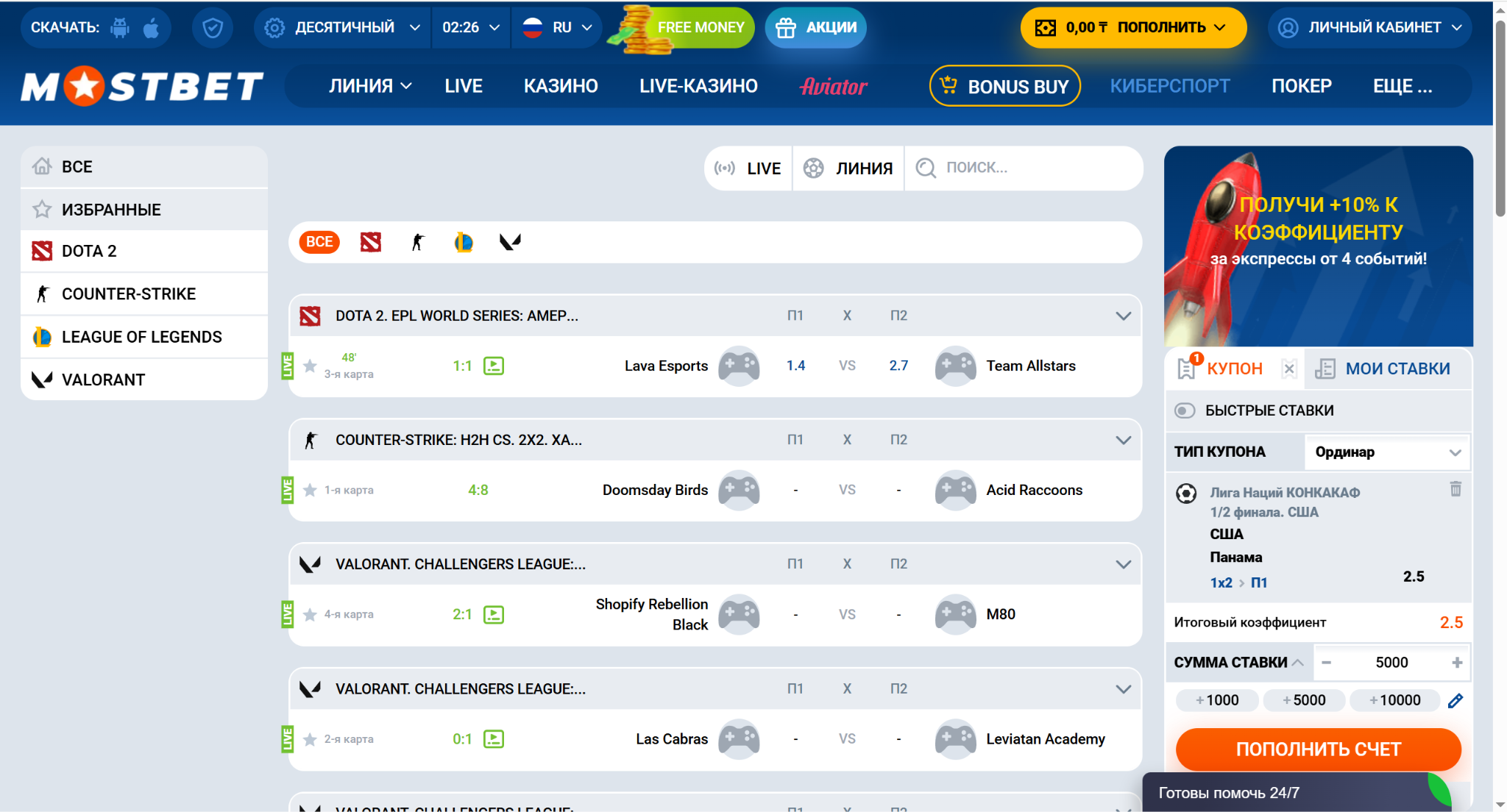The image size is (1507, 812).
Task: Filter events by League of Legends icon
Action: [464, 242]
